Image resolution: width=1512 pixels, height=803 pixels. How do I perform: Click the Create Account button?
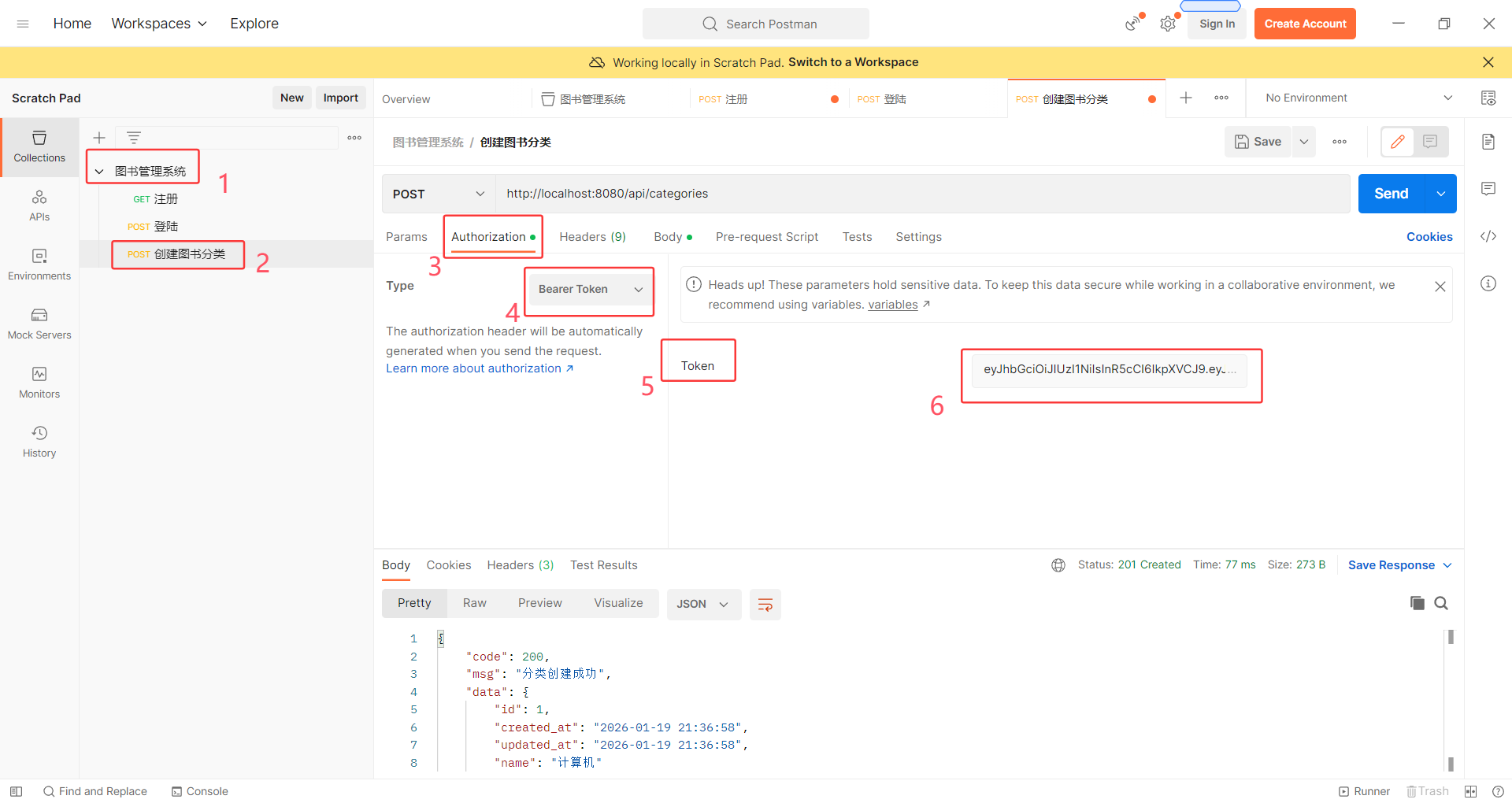pos(1305,24)
